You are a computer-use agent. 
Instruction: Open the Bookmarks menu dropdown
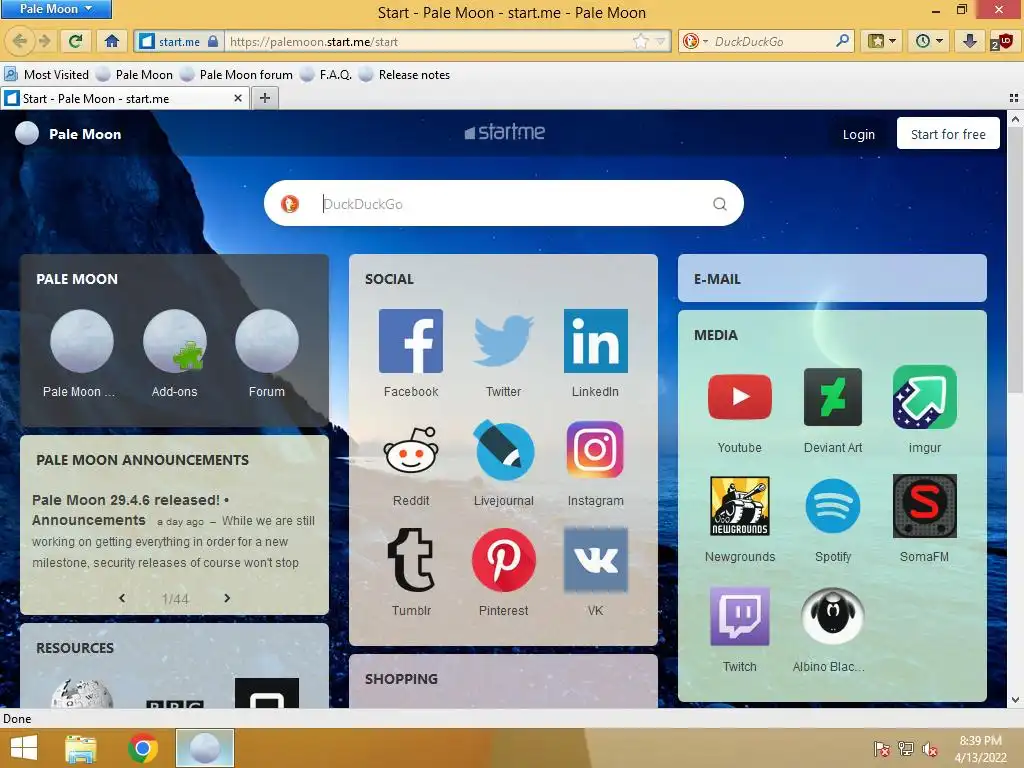point(881,41)
